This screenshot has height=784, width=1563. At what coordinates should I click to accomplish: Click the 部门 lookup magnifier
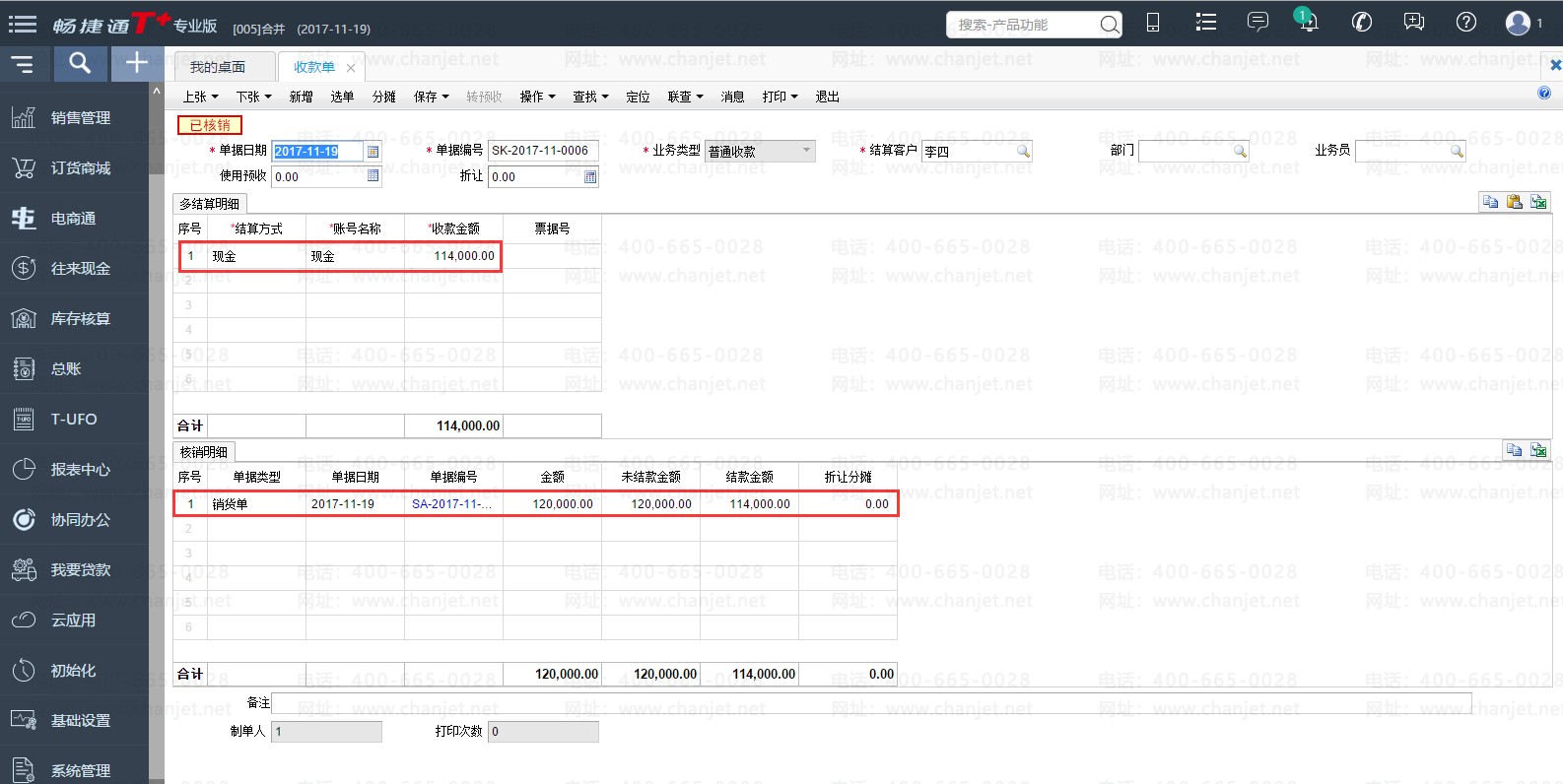1240,151
